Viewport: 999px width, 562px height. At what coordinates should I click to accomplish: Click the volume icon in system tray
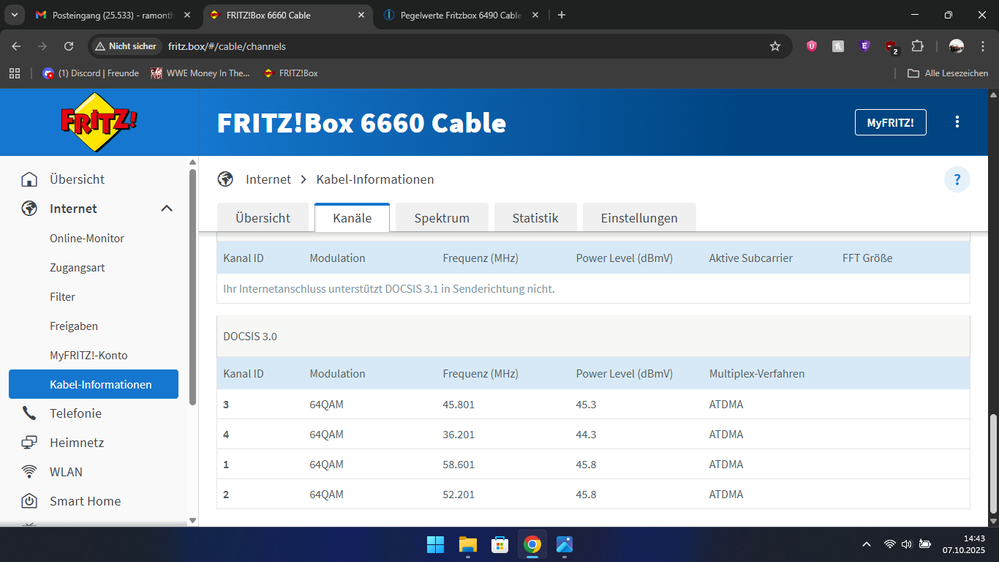(907, 544)
